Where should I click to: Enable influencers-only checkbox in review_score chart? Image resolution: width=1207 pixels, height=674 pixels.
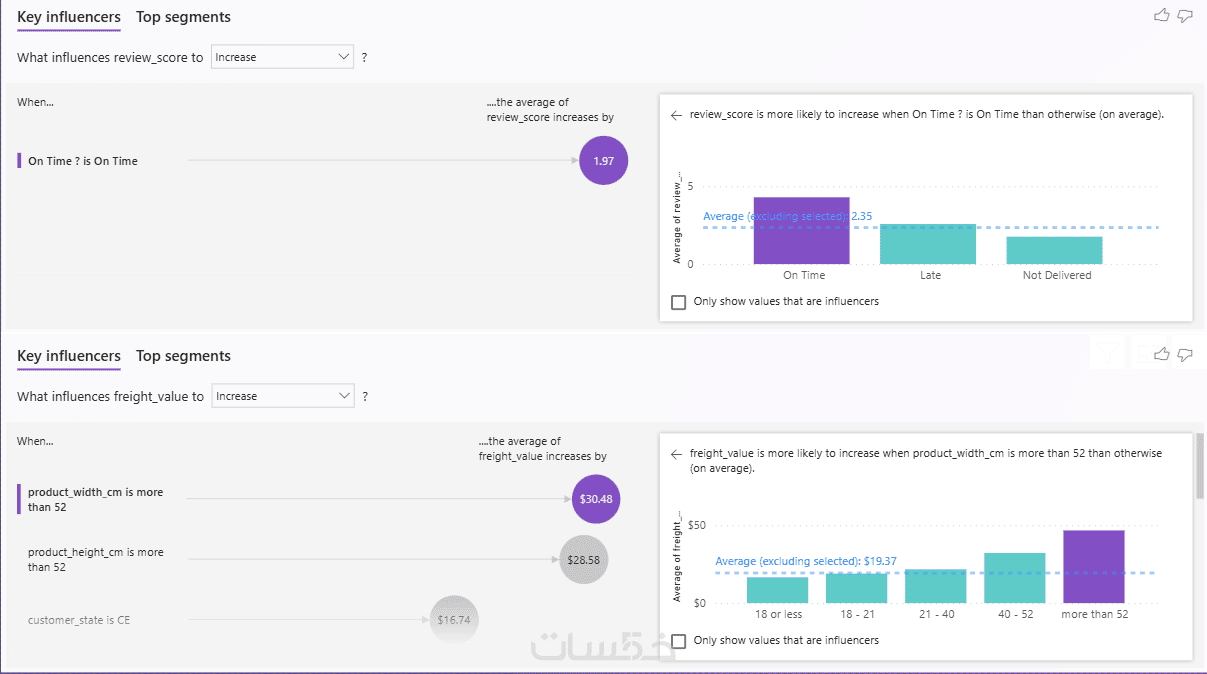[x=679, y=302]
